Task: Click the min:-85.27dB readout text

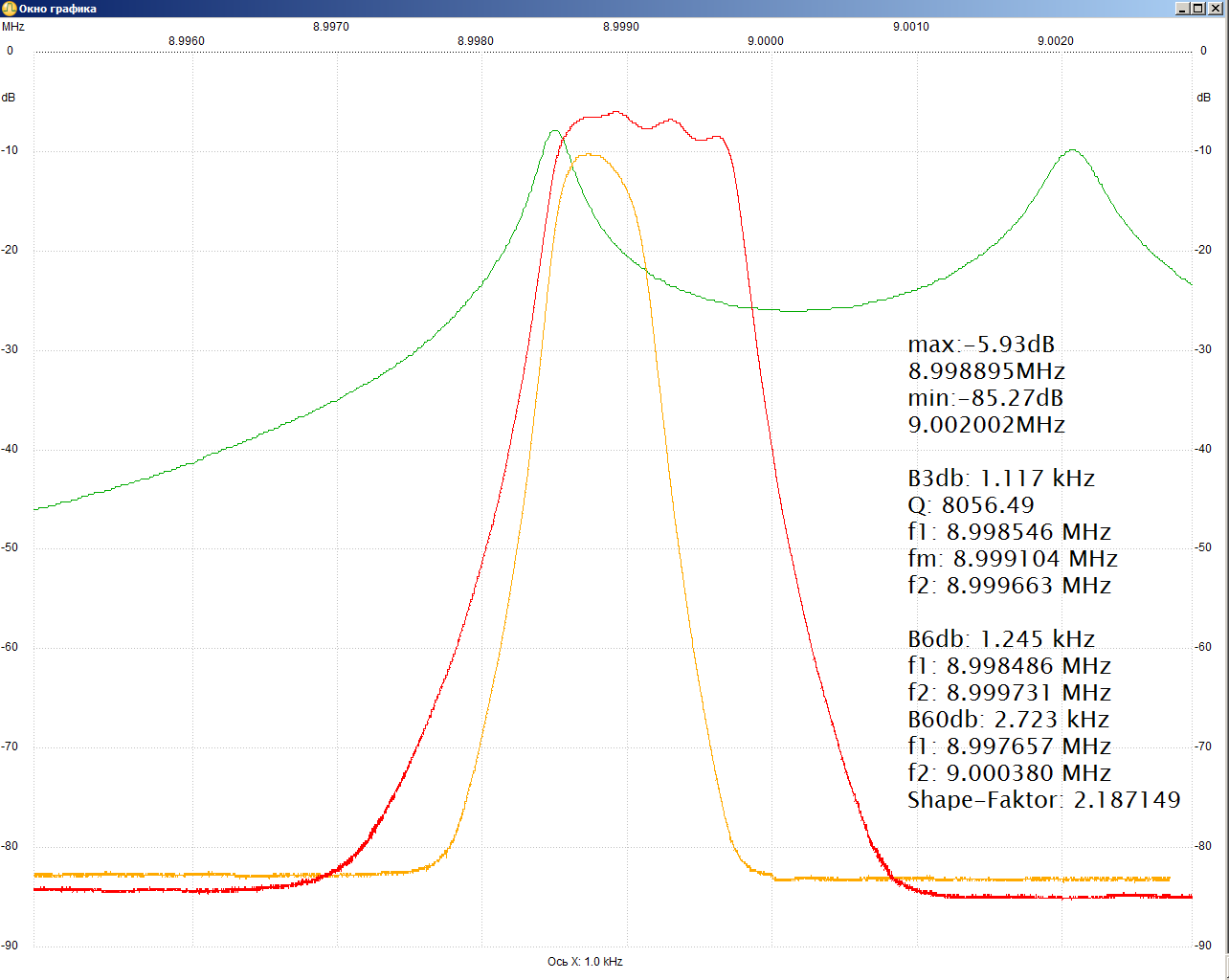Action: point(985,398)
